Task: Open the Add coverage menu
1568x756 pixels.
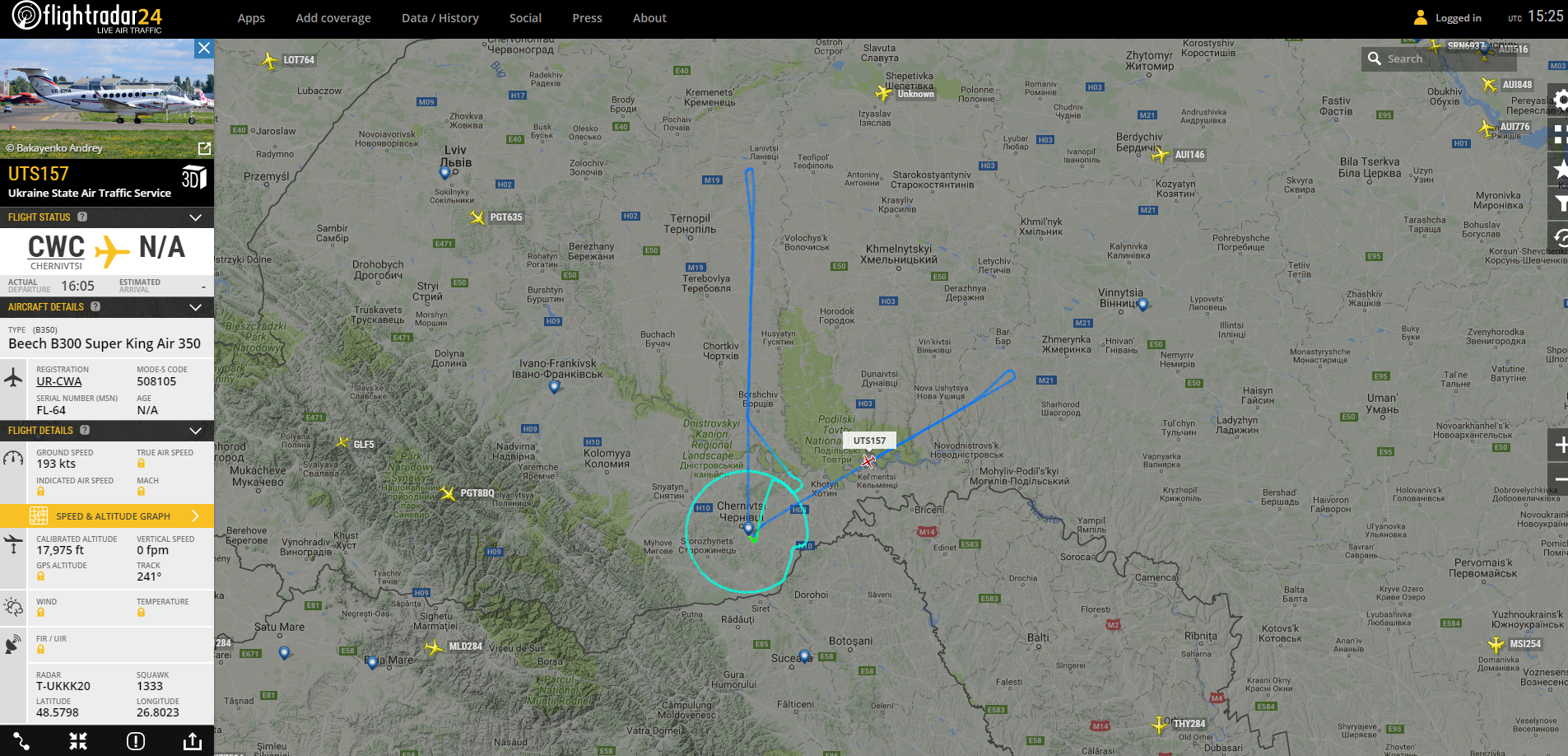Action: point(333,18)
